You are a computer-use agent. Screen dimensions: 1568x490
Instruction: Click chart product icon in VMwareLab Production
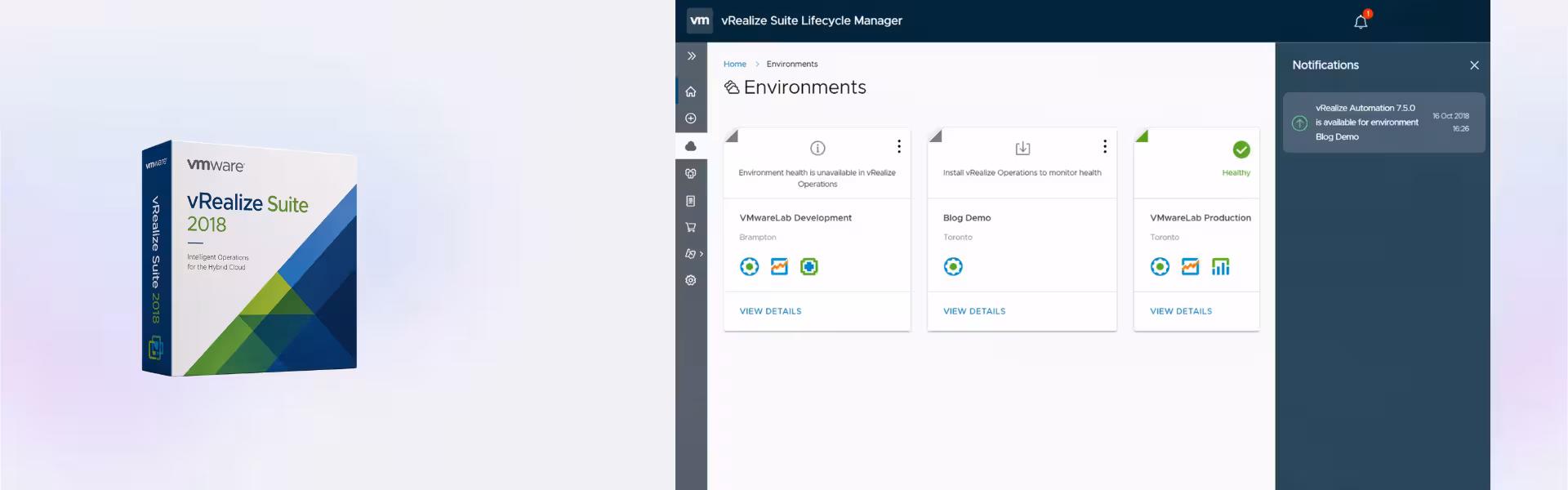tap(1190, 266)
